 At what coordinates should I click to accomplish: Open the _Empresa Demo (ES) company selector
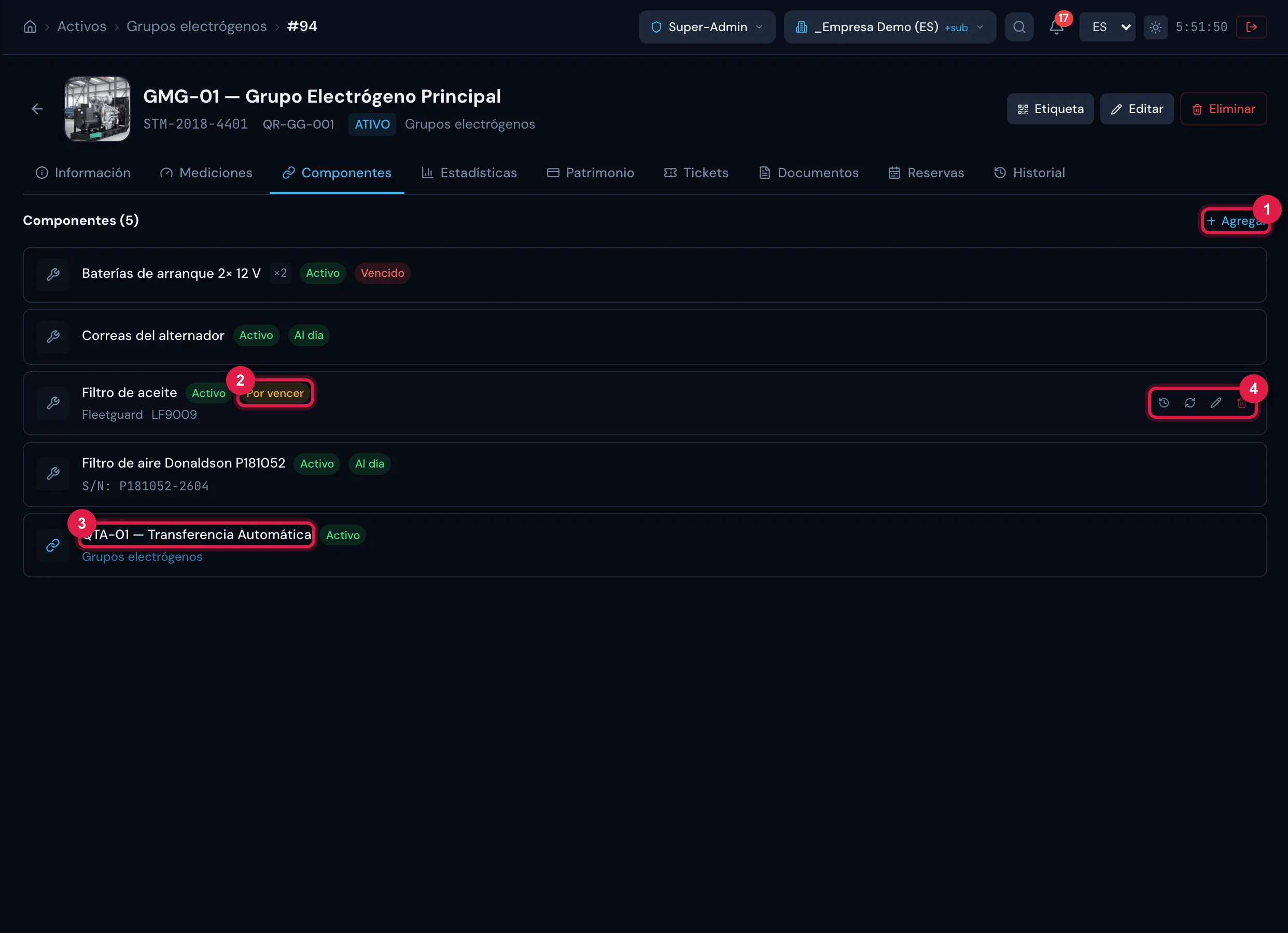889,26
